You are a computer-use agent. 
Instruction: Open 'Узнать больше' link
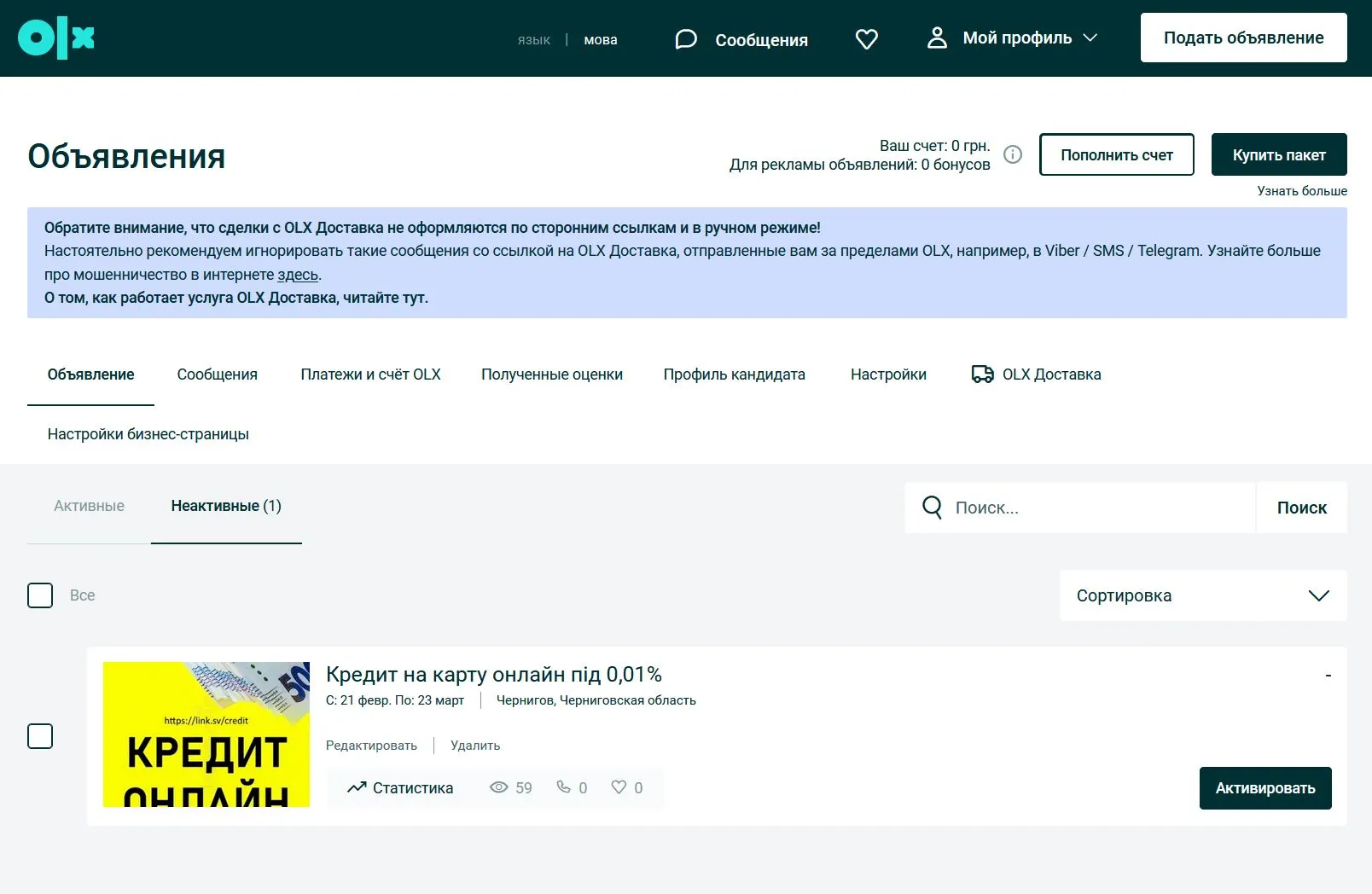tap(1302, 191)
